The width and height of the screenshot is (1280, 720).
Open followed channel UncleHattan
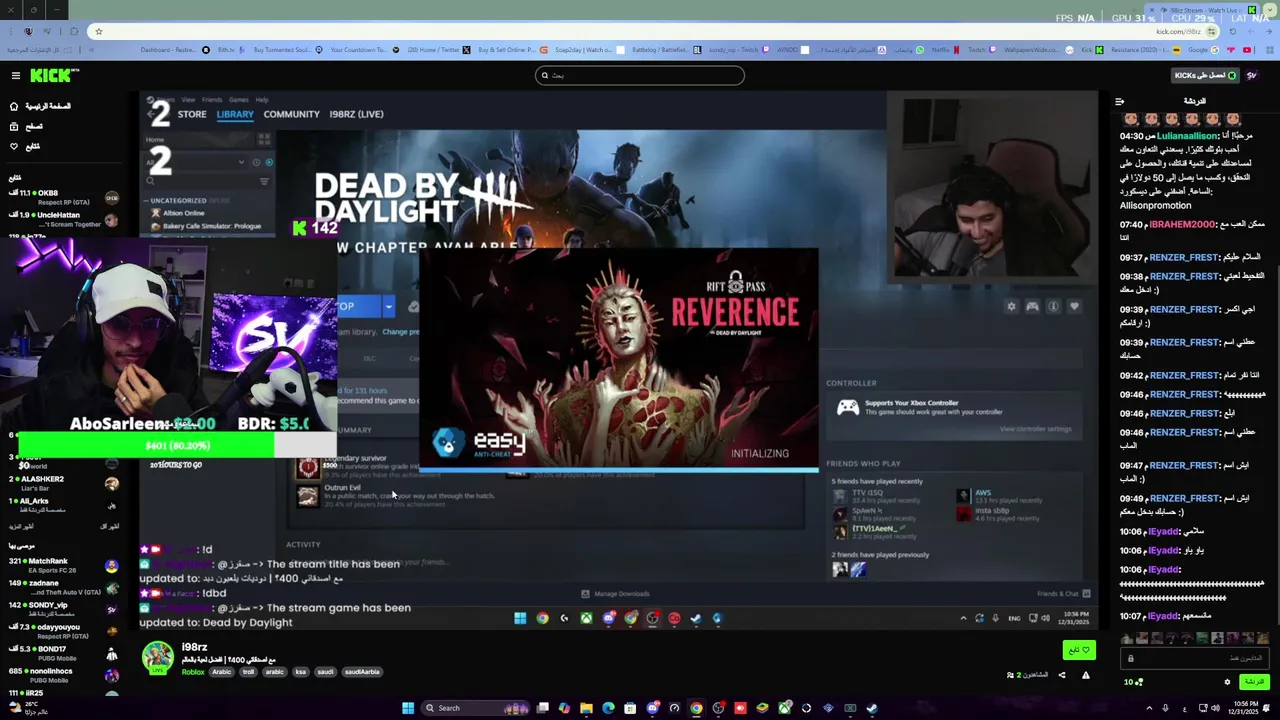pyautogui.click(x=62, y=219)
